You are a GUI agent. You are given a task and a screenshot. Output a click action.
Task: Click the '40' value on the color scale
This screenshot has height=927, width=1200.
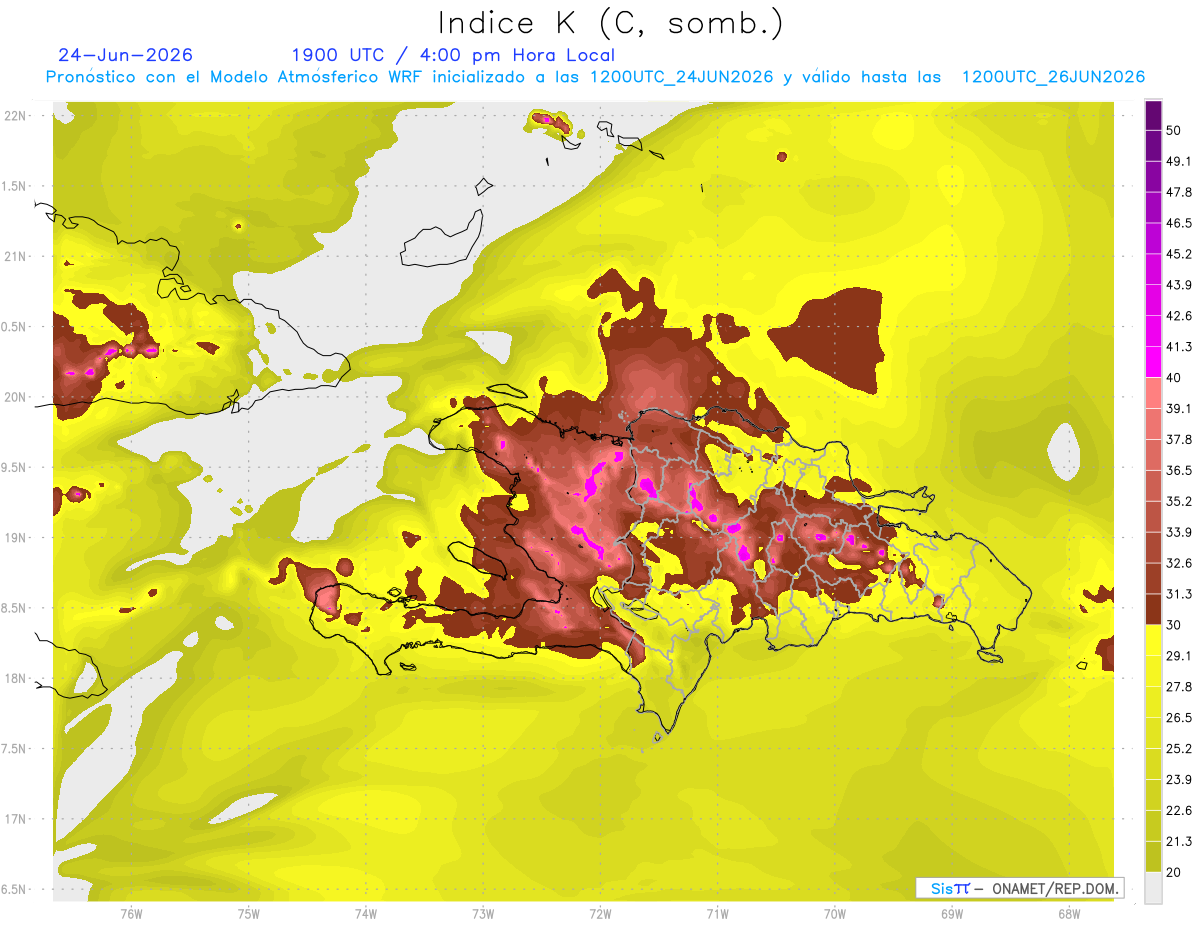1174,377
